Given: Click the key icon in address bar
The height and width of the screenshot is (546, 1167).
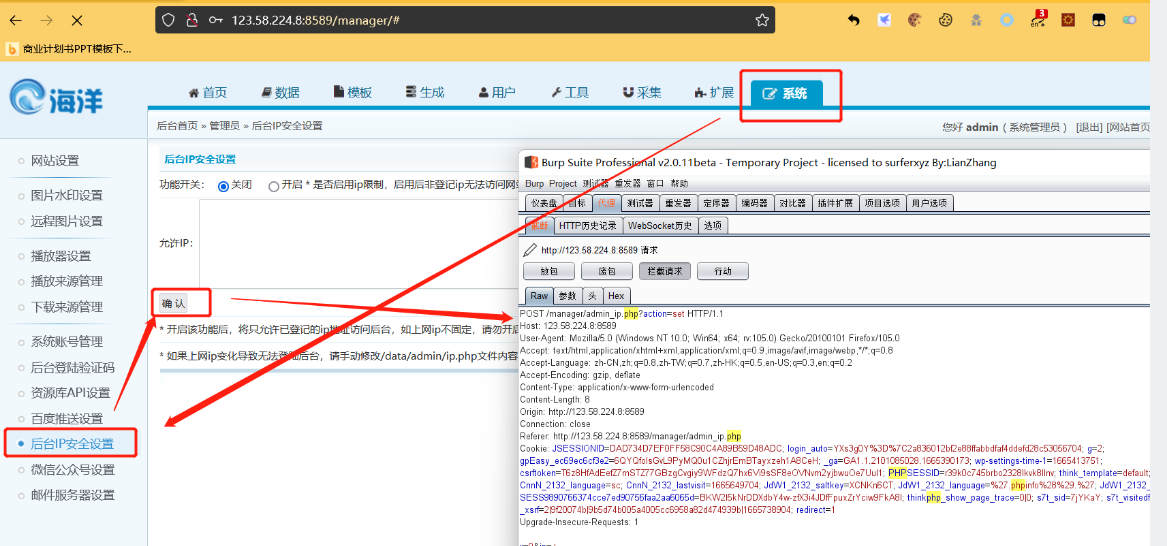Looking at the screenshot, I should [216, 20].
